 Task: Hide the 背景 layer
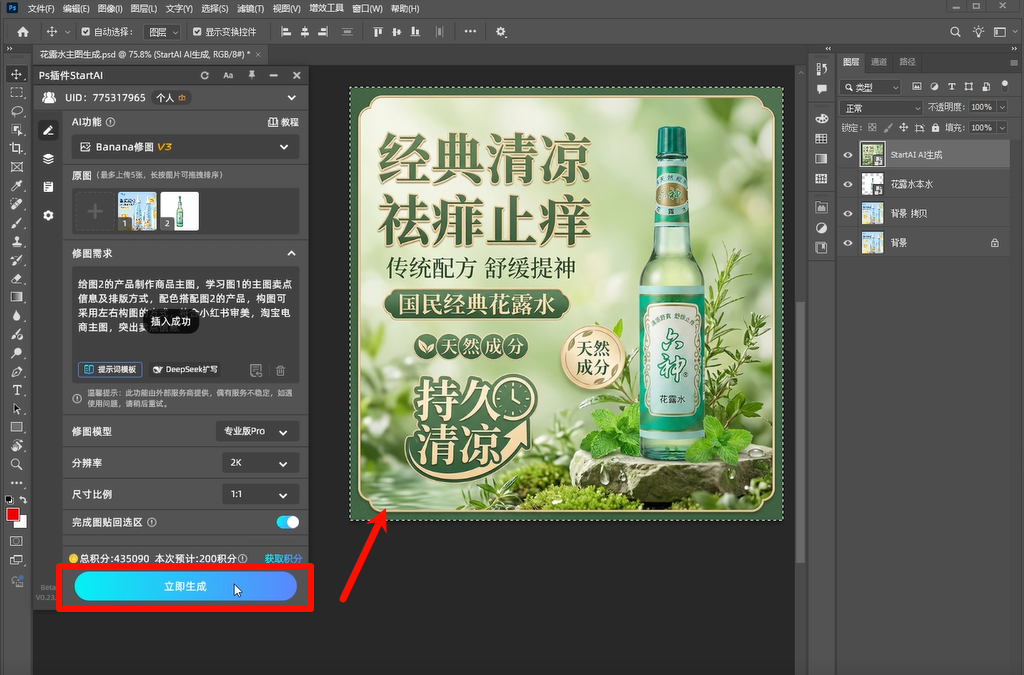[x=847, y=243]
